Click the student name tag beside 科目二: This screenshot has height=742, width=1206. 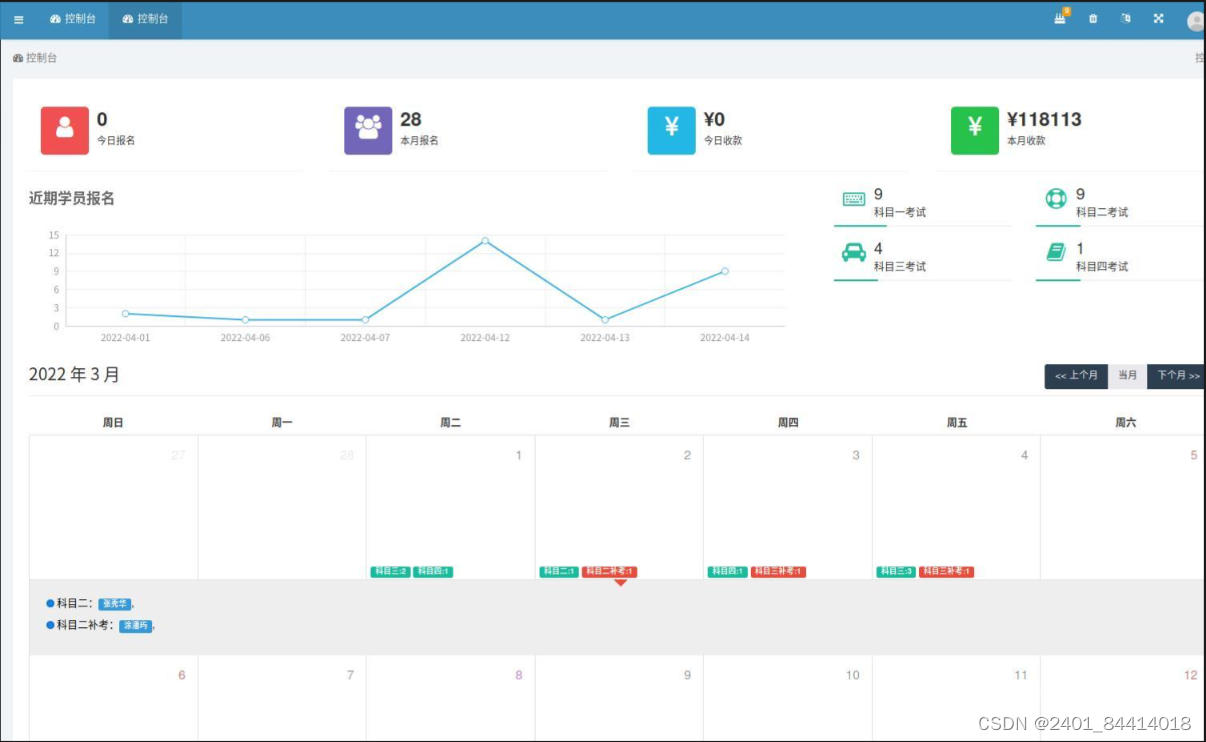[x=115, y=604]
